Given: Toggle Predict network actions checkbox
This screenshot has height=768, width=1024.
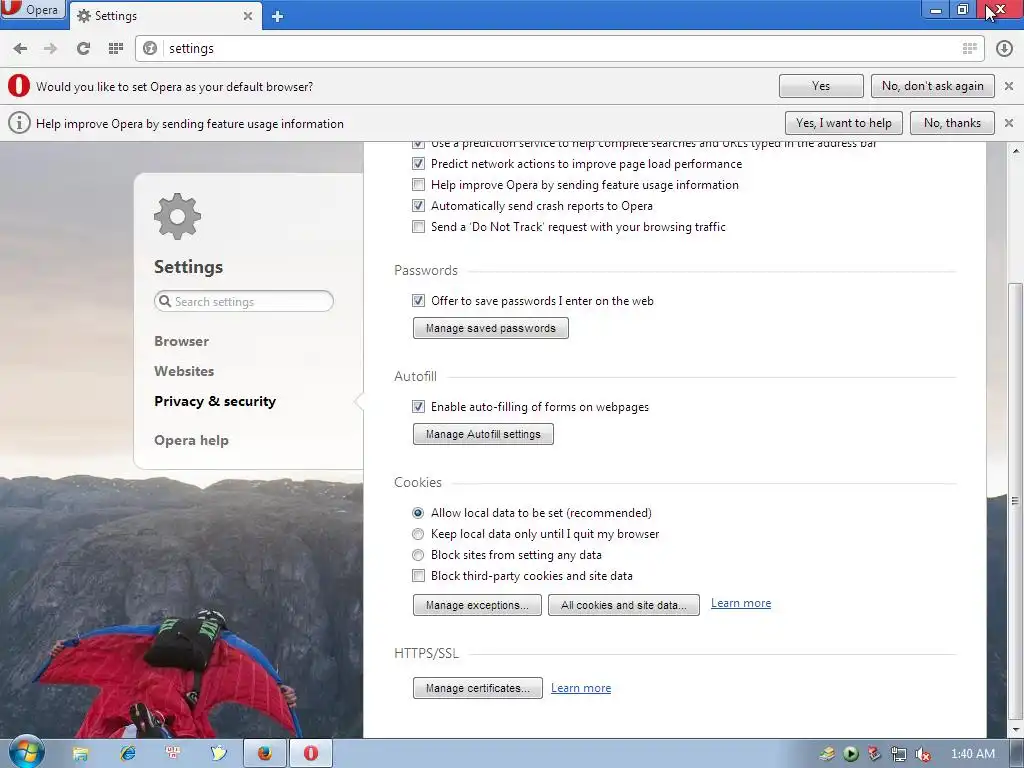Looking at the screenshot, I should 418,164.
